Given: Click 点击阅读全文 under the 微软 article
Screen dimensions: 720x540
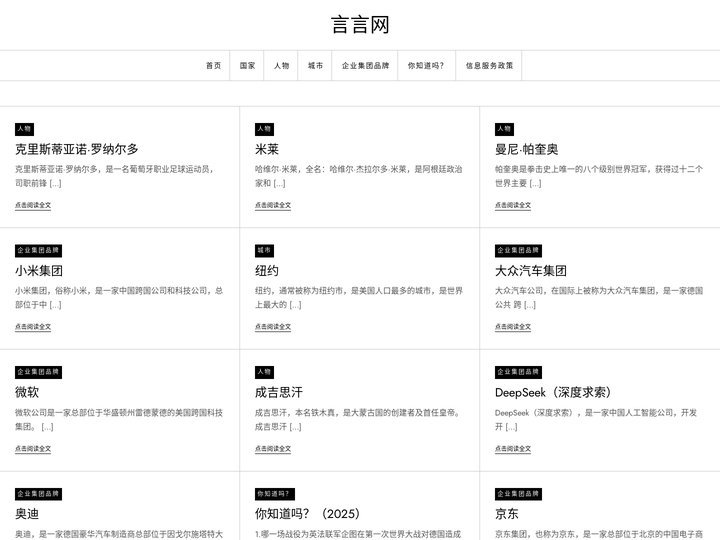Looking at the screenshot, I should point(33,449).
